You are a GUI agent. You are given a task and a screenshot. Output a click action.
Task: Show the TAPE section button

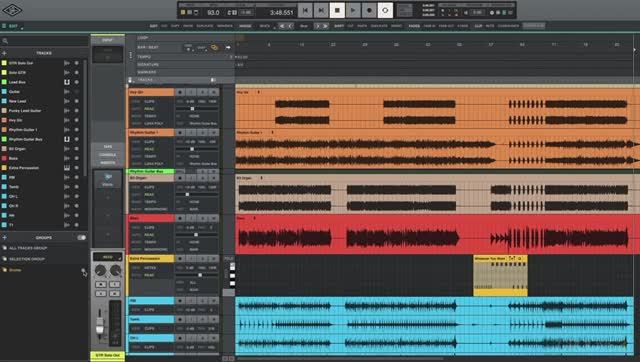click(x=107, y=147)
